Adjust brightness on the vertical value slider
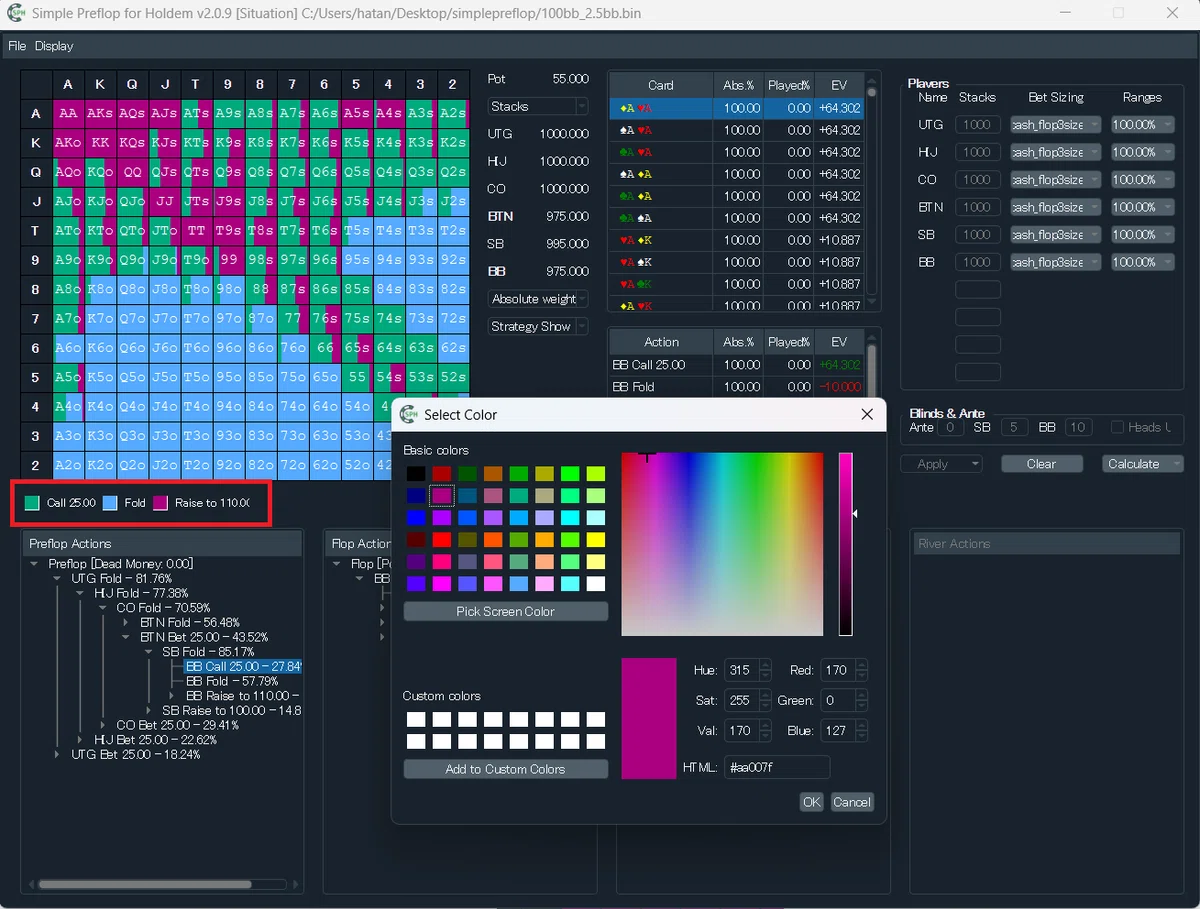 click(845, 544)
